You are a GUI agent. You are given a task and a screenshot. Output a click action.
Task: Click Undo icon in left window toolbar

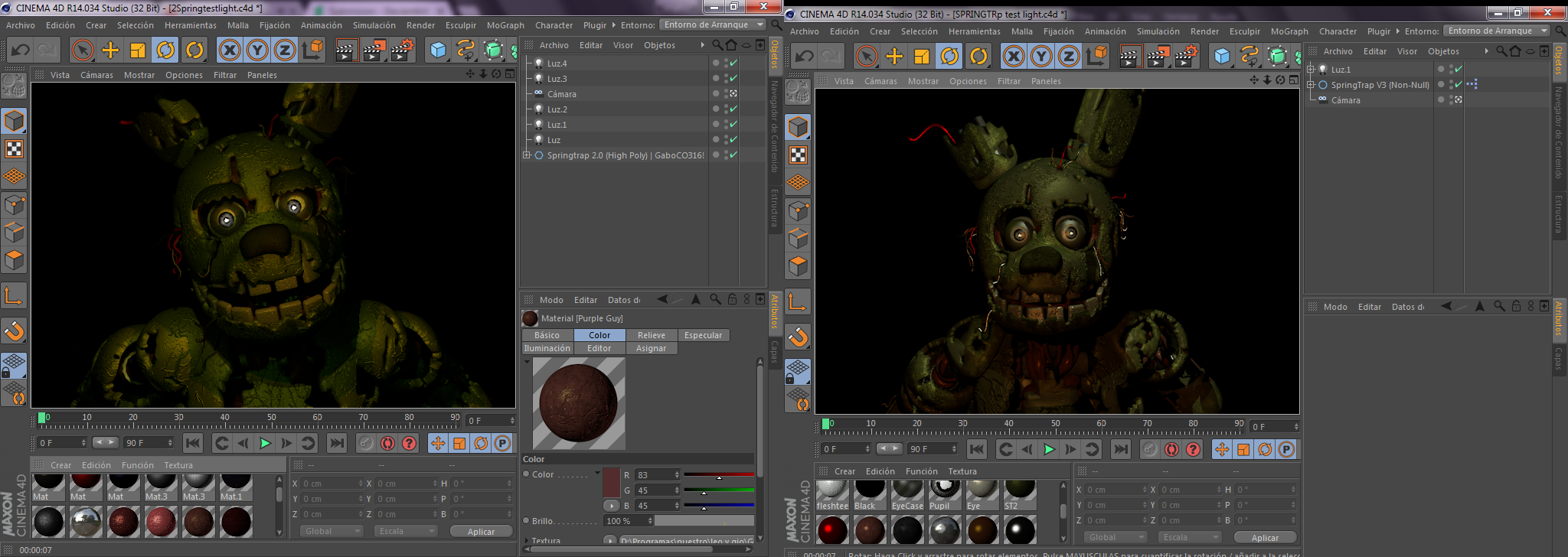(x=20, y=50)
